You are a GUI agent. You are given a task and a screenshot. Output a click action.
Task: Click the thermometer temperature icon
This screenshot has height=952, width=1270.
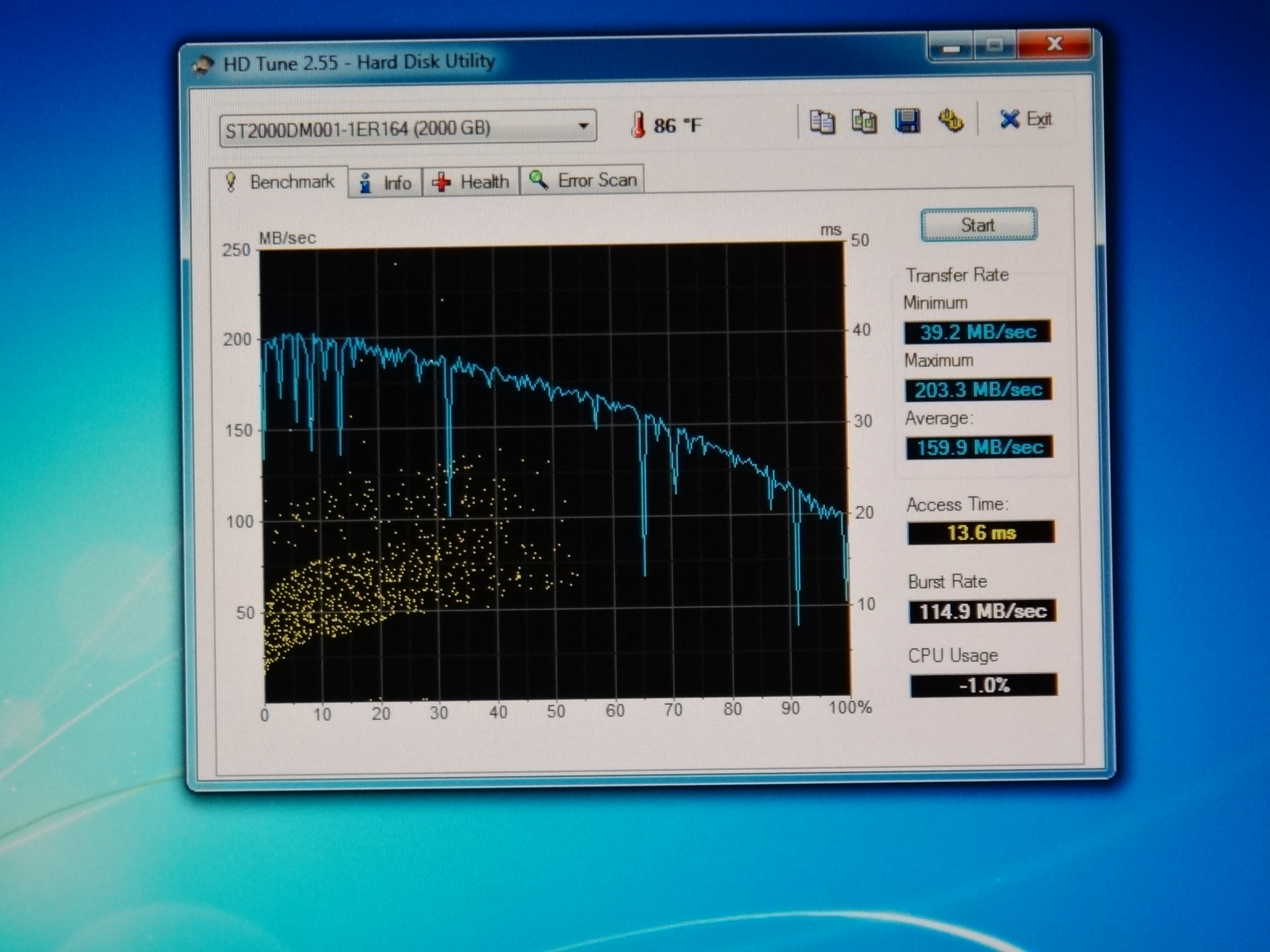pyautogui.click(x=637, y=124)
